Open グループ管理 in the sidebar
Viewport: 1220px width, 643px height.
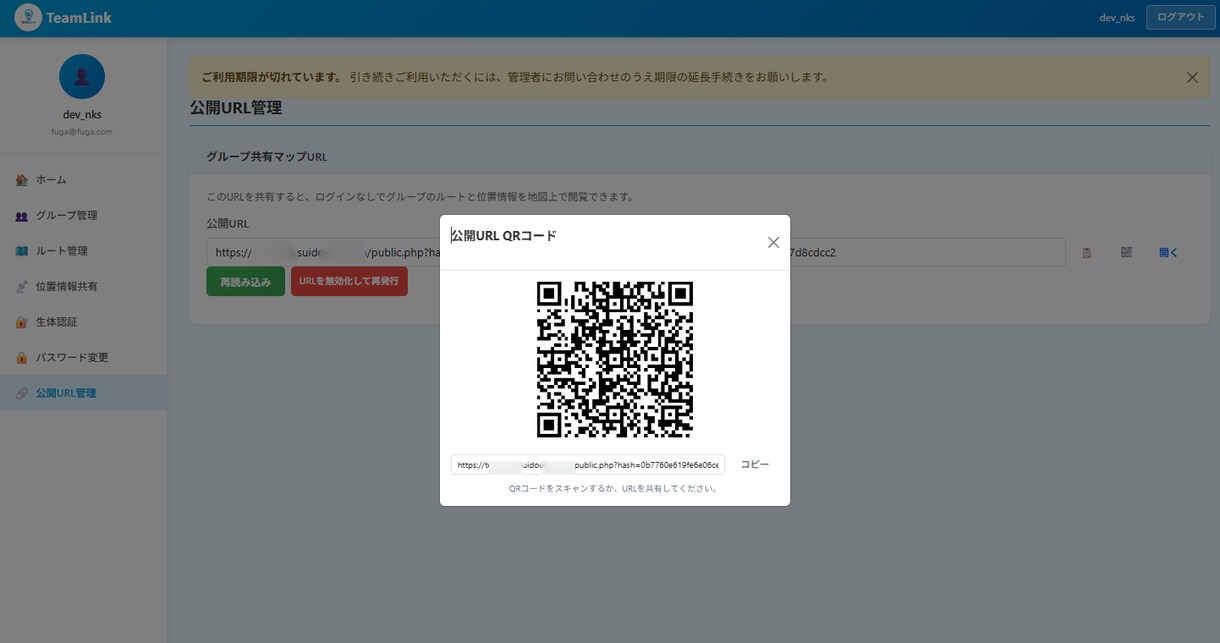[x=83, y=215]
